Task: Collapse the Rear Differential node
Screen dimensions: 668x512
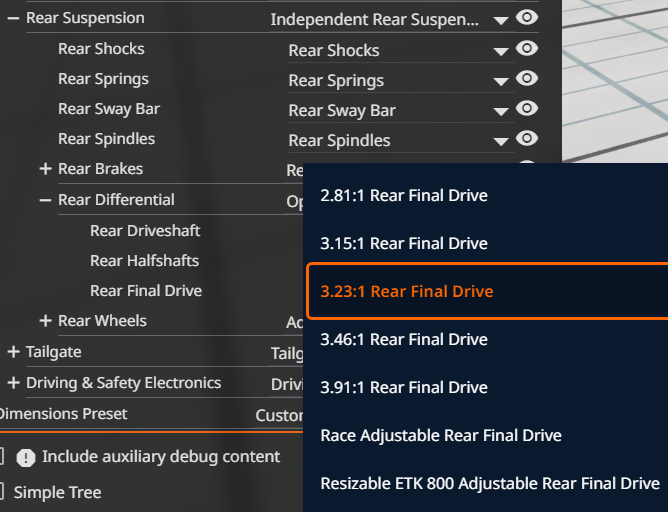Action: pos(45,200)
